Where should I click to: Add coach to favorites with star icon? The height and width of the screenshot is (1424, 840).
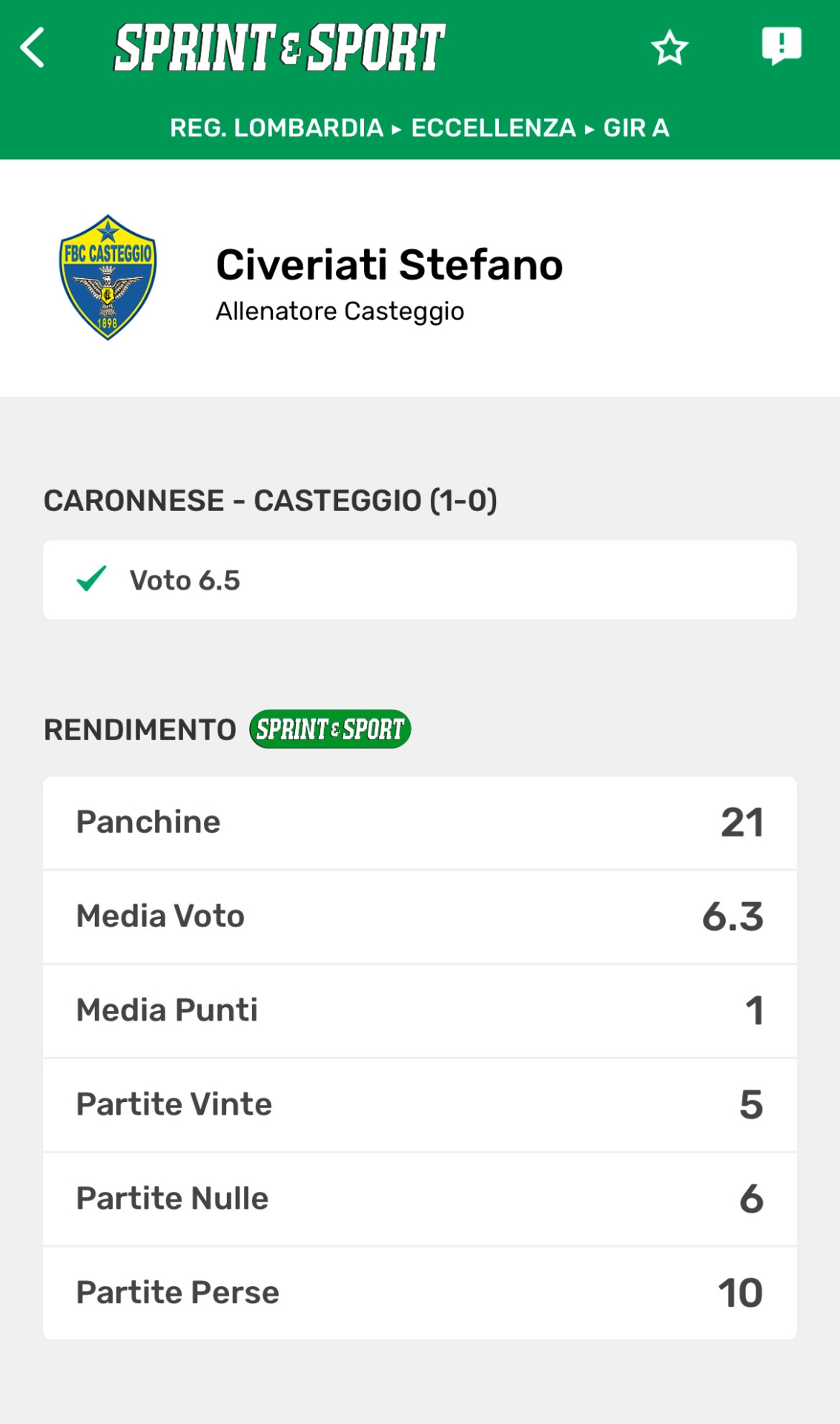[x=669, y=47]
